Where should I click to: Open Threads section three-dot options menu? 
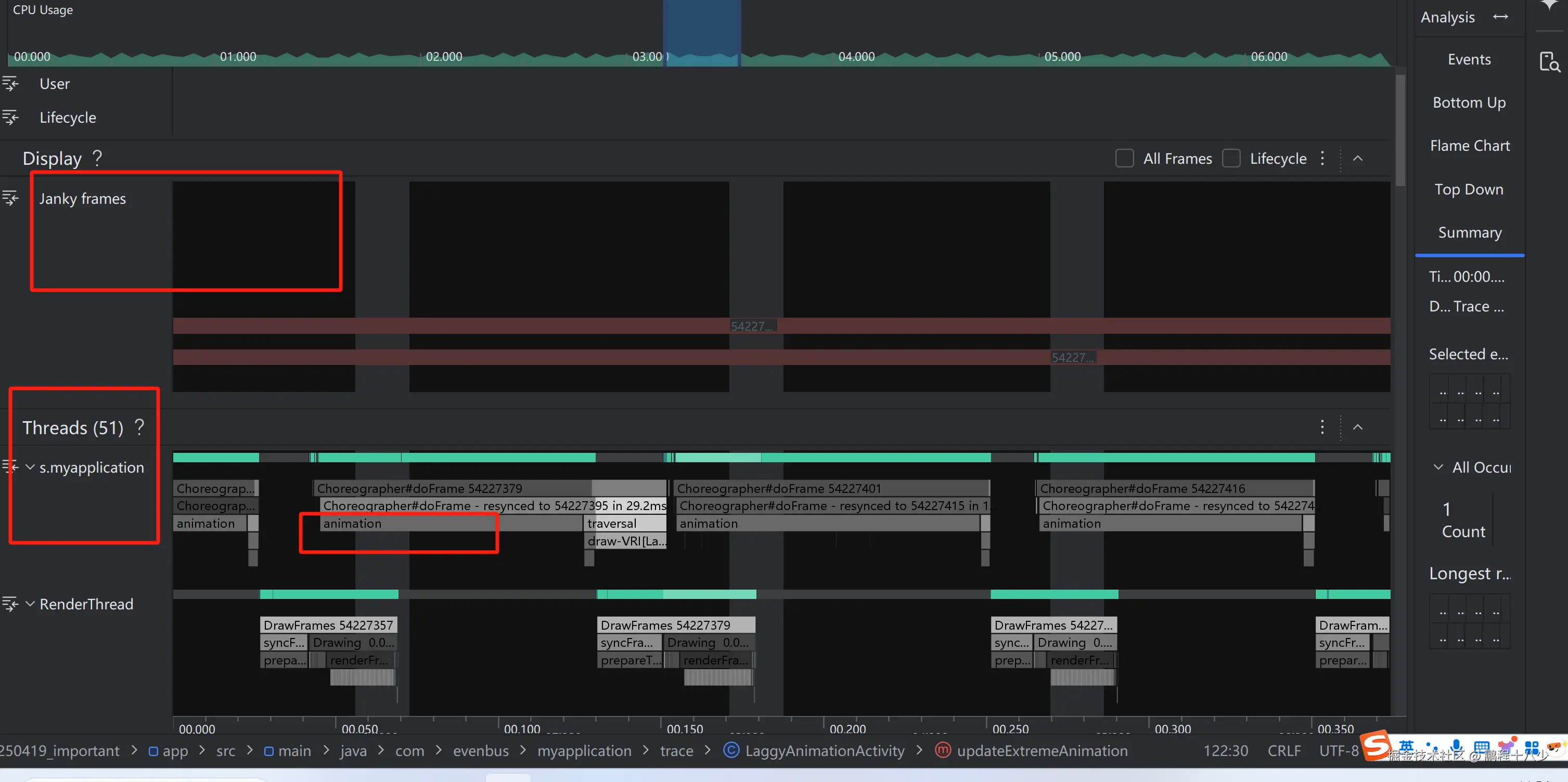(x=1322, y=427)
